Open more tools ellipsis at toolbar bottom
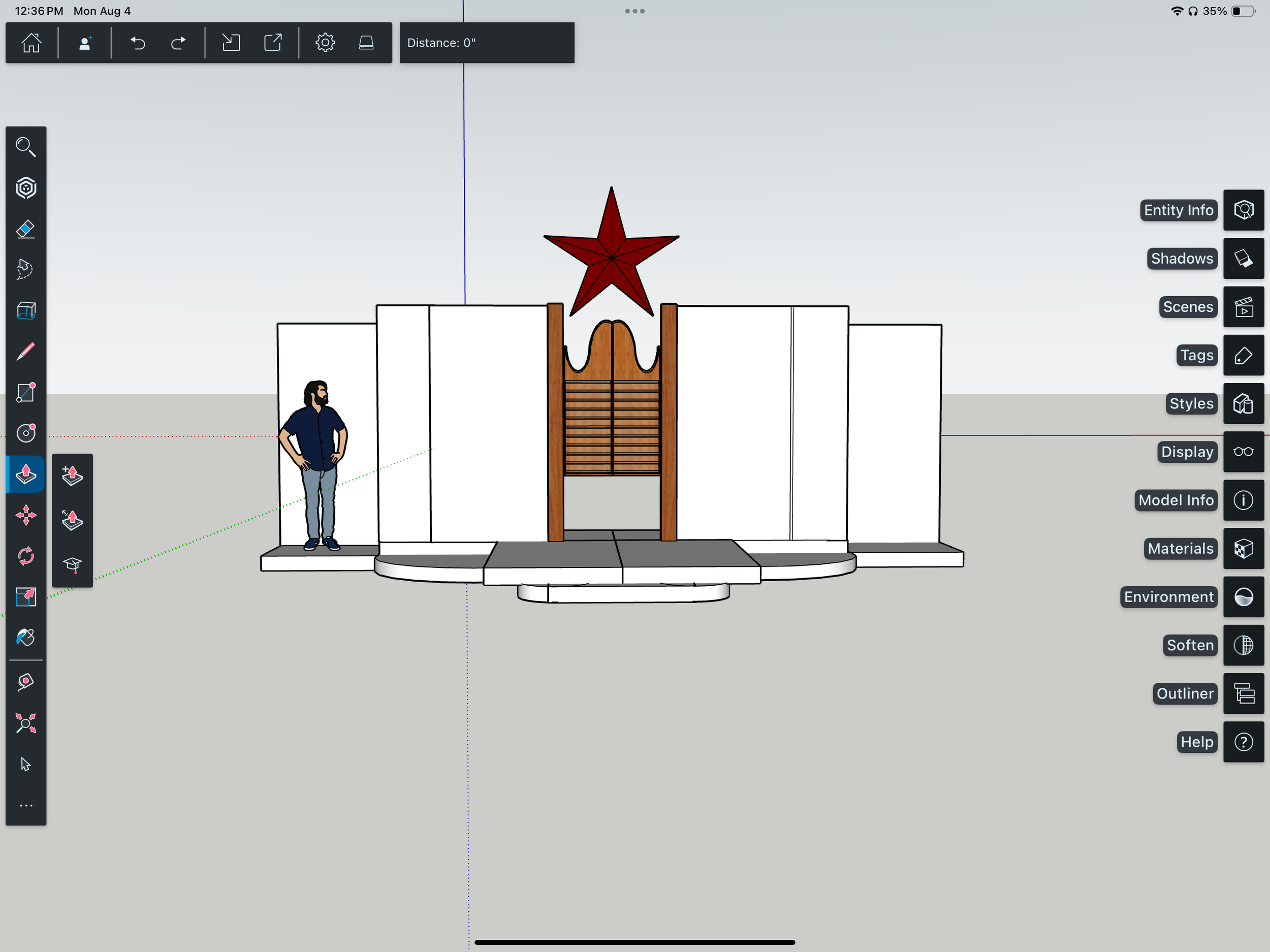 (x=26, y=806)
